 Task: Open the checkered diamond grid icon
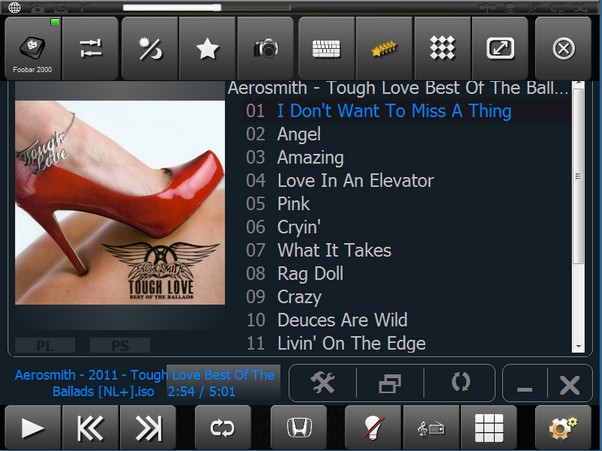(x=442, y=49)
